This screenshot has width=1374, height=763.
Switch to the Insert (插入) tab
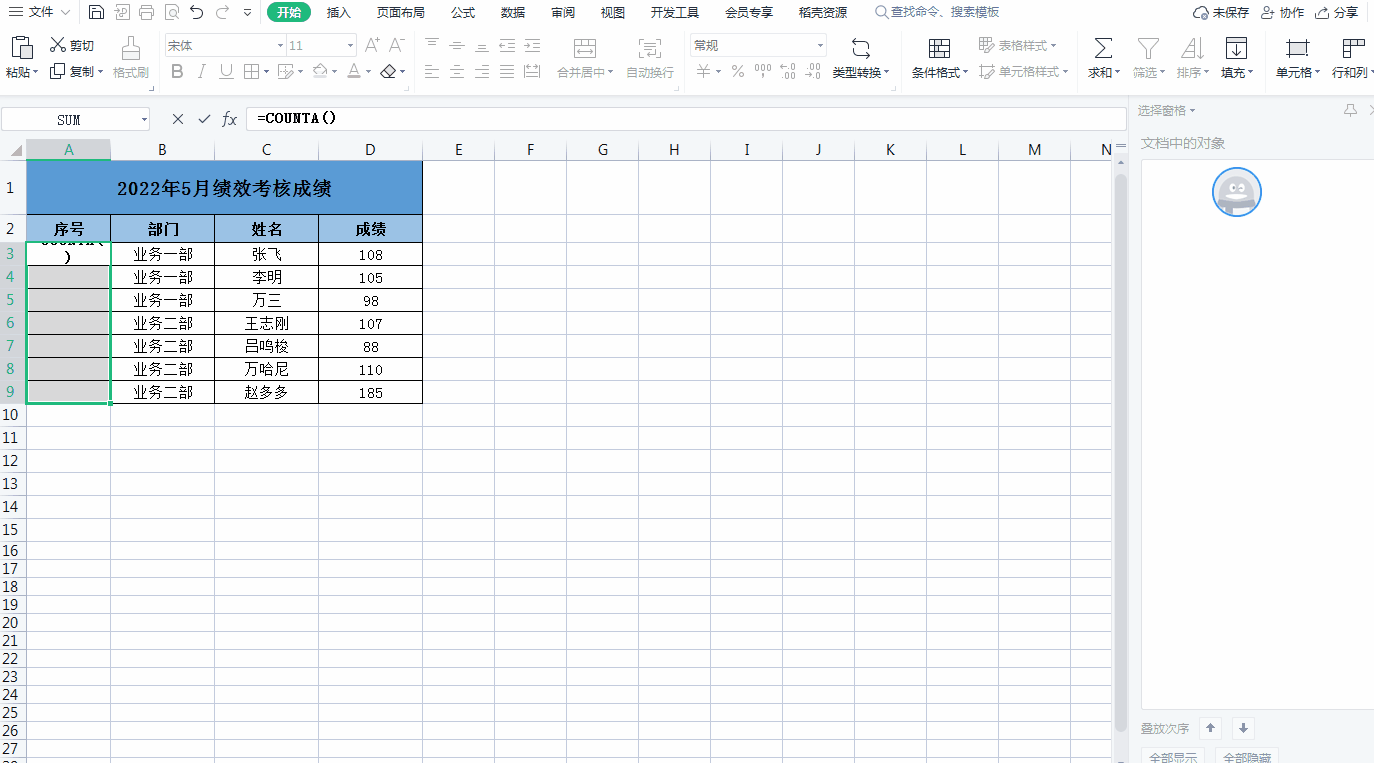339,12
